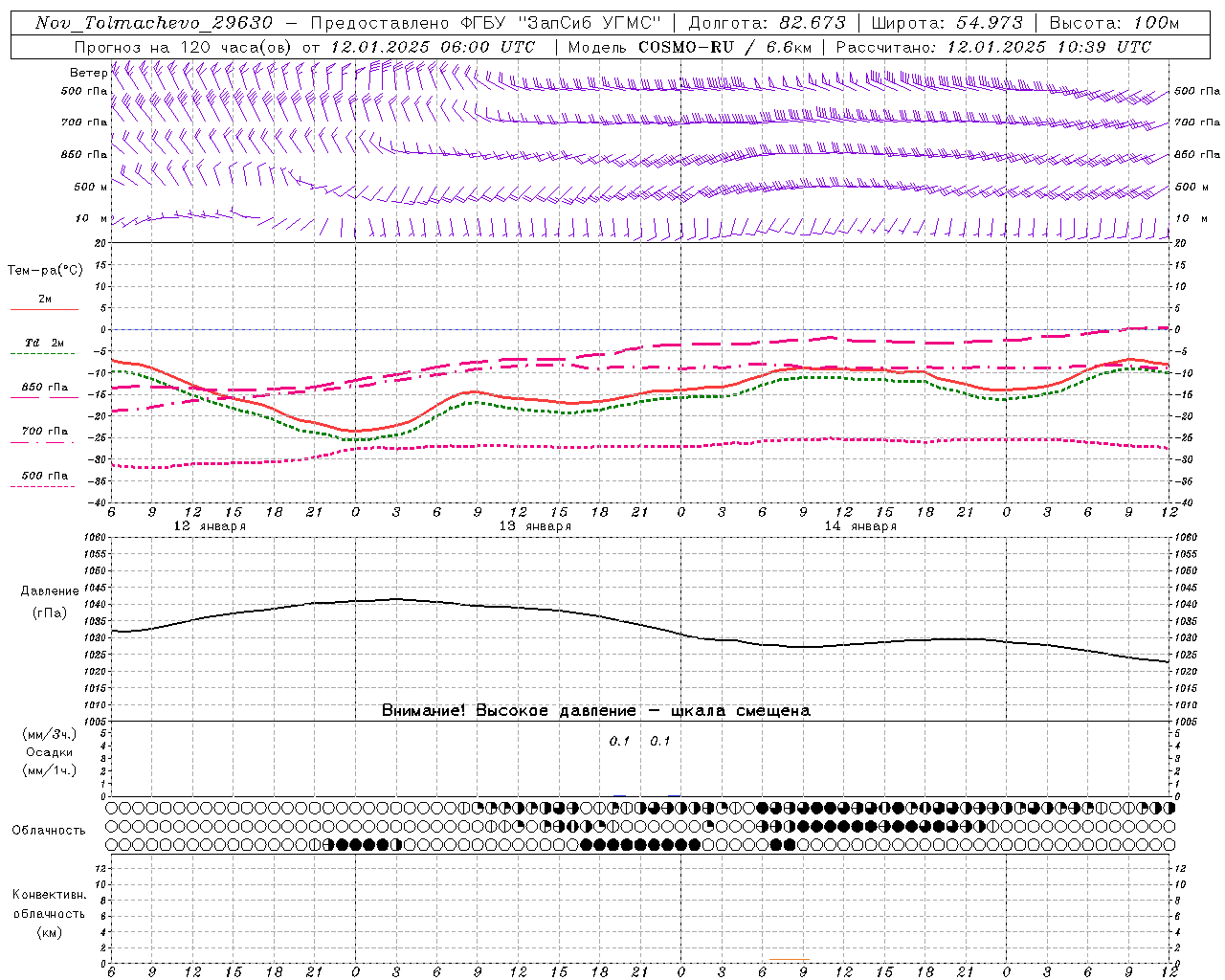Click the Td 2м dew point legend entry

pyautogui.click(x=45, y=343)
